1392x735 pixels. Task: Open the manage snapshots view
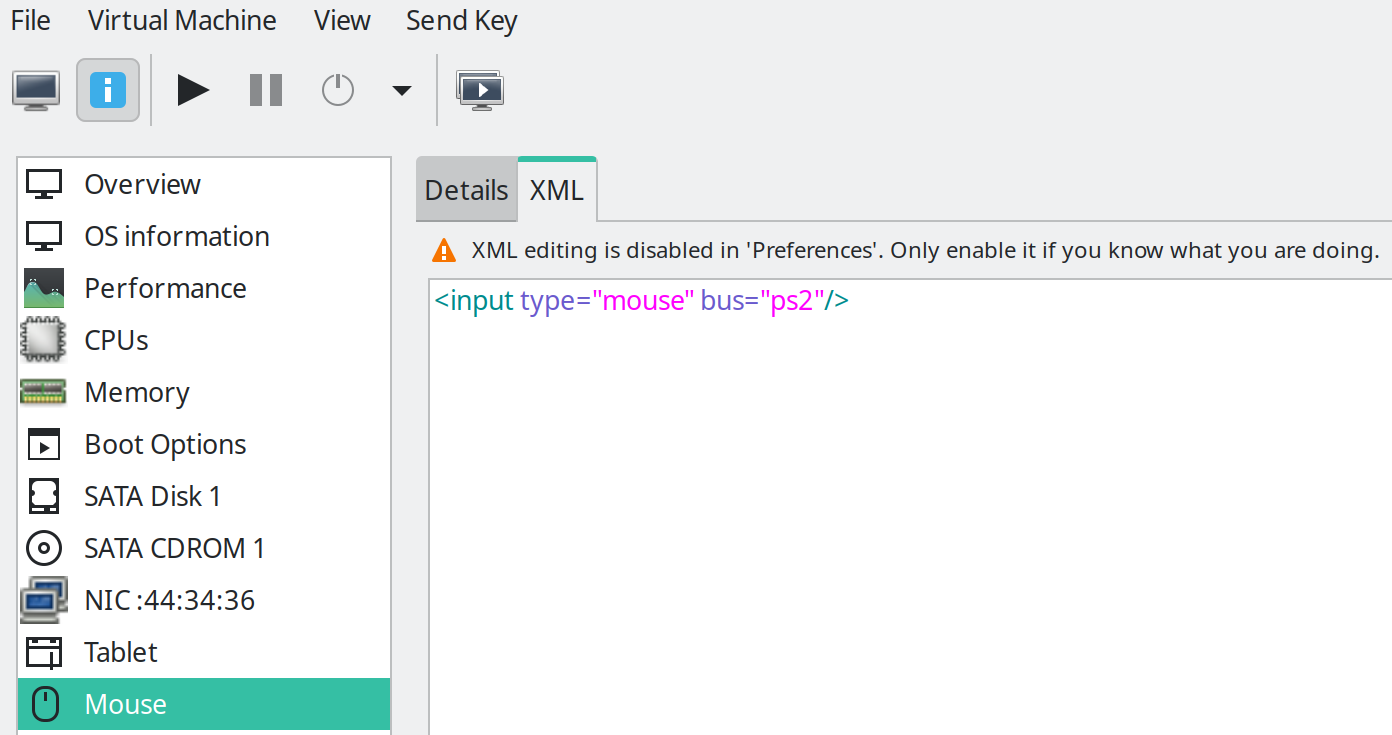pos(480,90)
